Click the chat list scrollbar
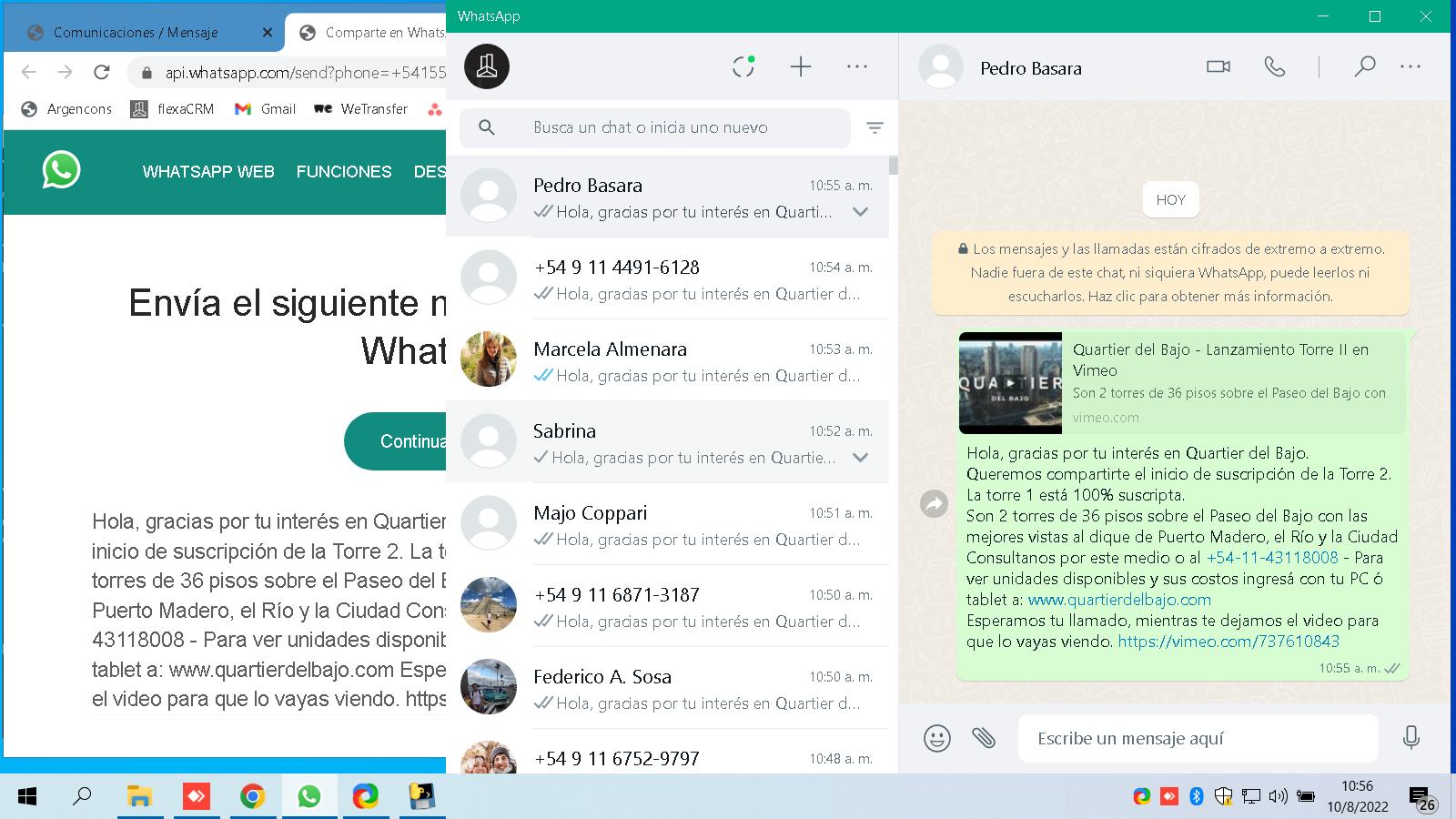 point(894,166)
